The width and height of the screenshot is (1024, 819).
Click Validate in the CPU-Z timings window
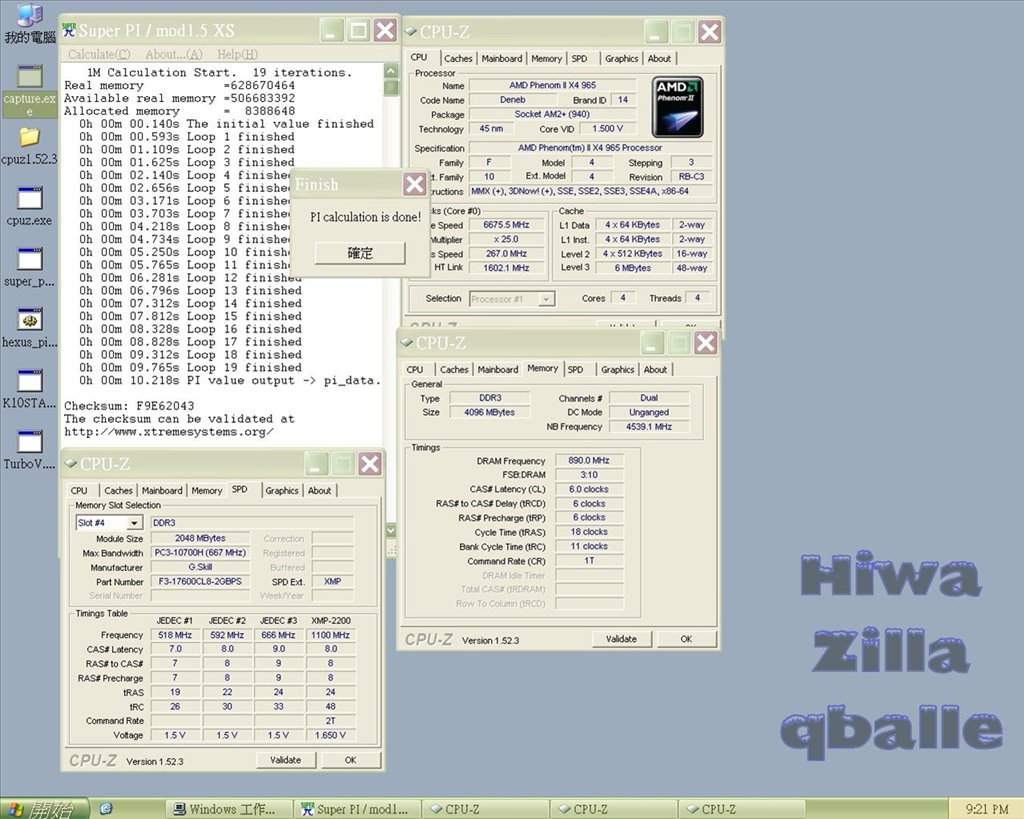pos(621,639)
